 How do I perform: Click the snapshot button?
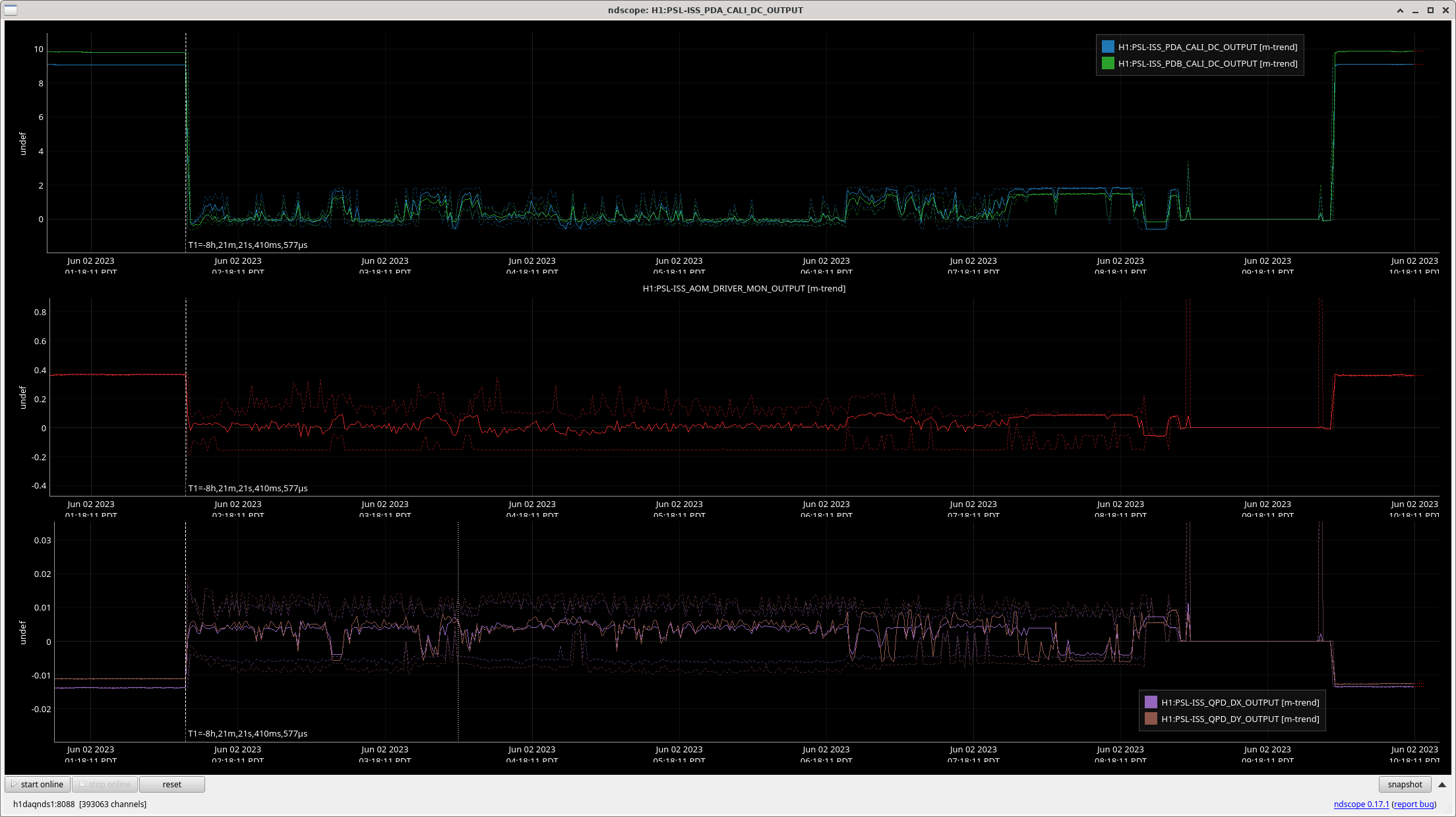(1405, 784)
